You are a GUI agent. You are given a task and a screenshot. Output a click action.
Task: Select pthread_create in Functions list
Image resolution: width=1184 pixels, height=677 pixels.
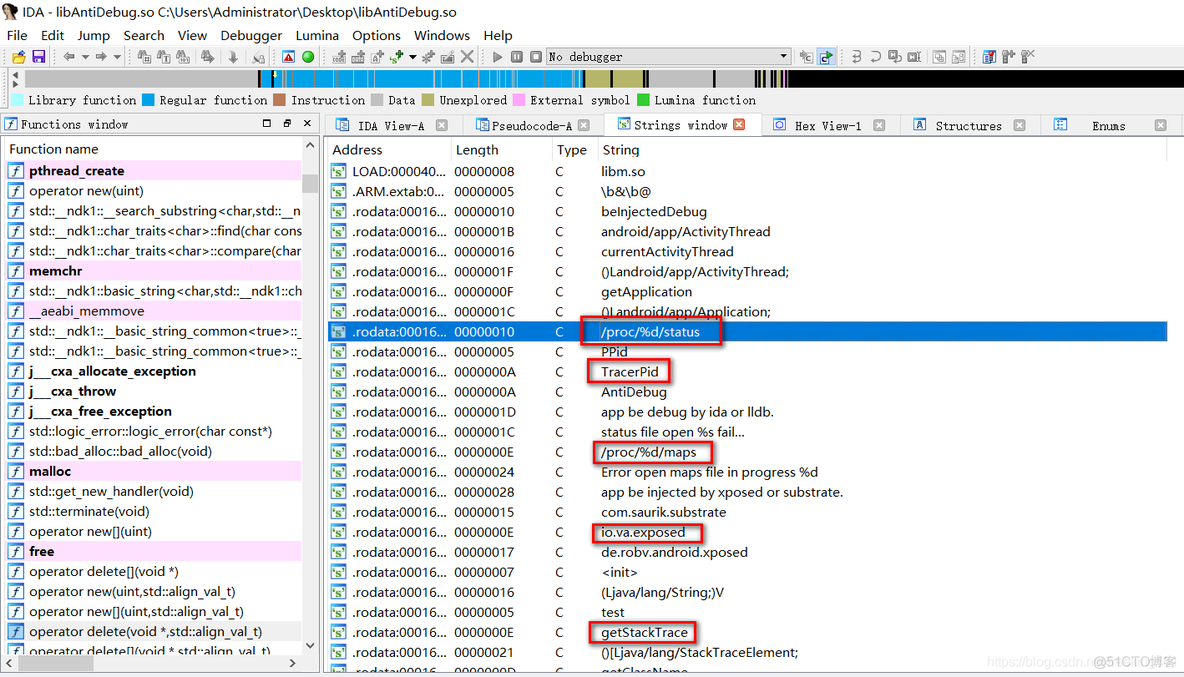coord(154,171)
